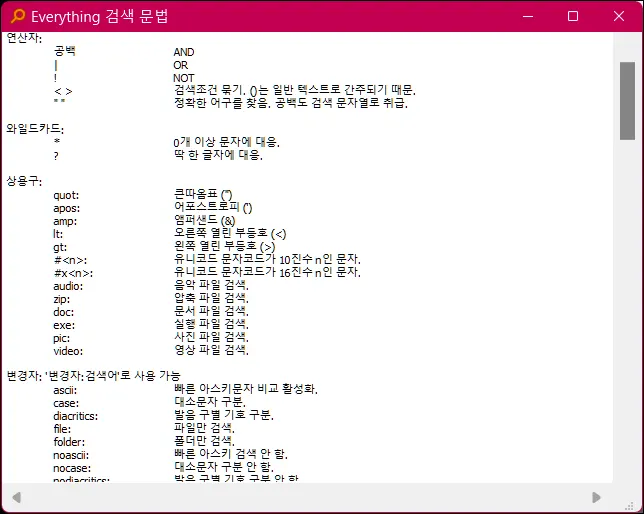Maximize the search syntax window
This screenshot has width=644, height=514.
point(573,16)
